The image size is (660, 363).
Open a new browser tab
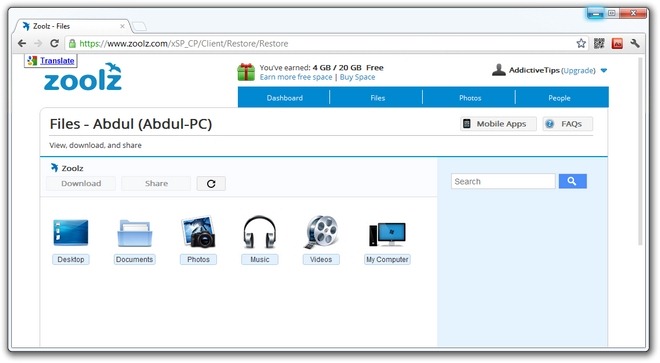pos(139,27)
